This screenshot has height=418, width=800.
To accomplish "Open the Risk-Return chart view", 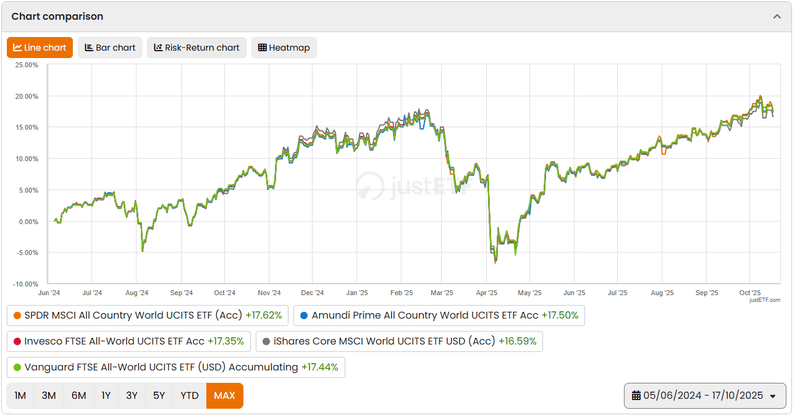I will pos(197,47).
